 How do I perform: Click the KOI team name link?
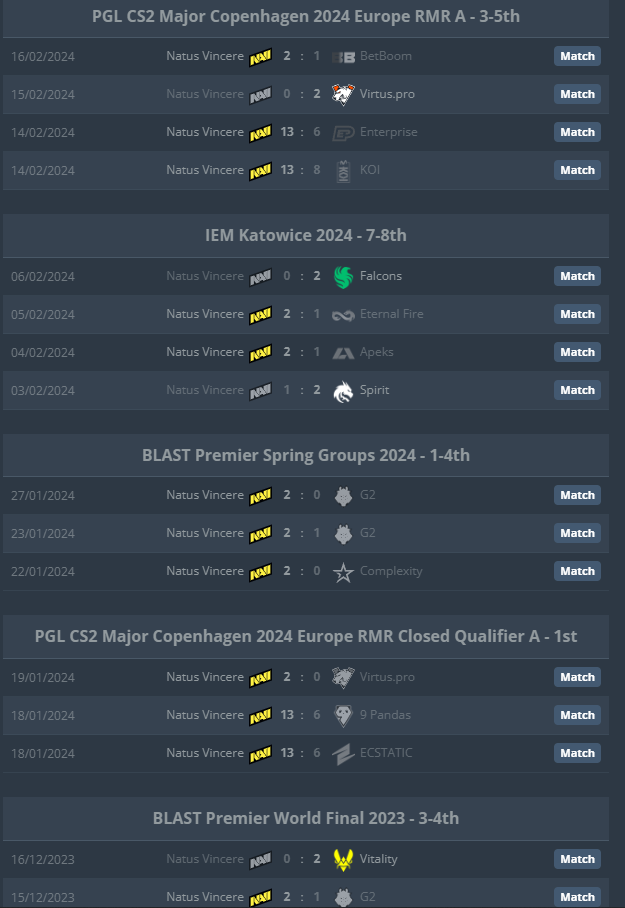coord(370,170)
